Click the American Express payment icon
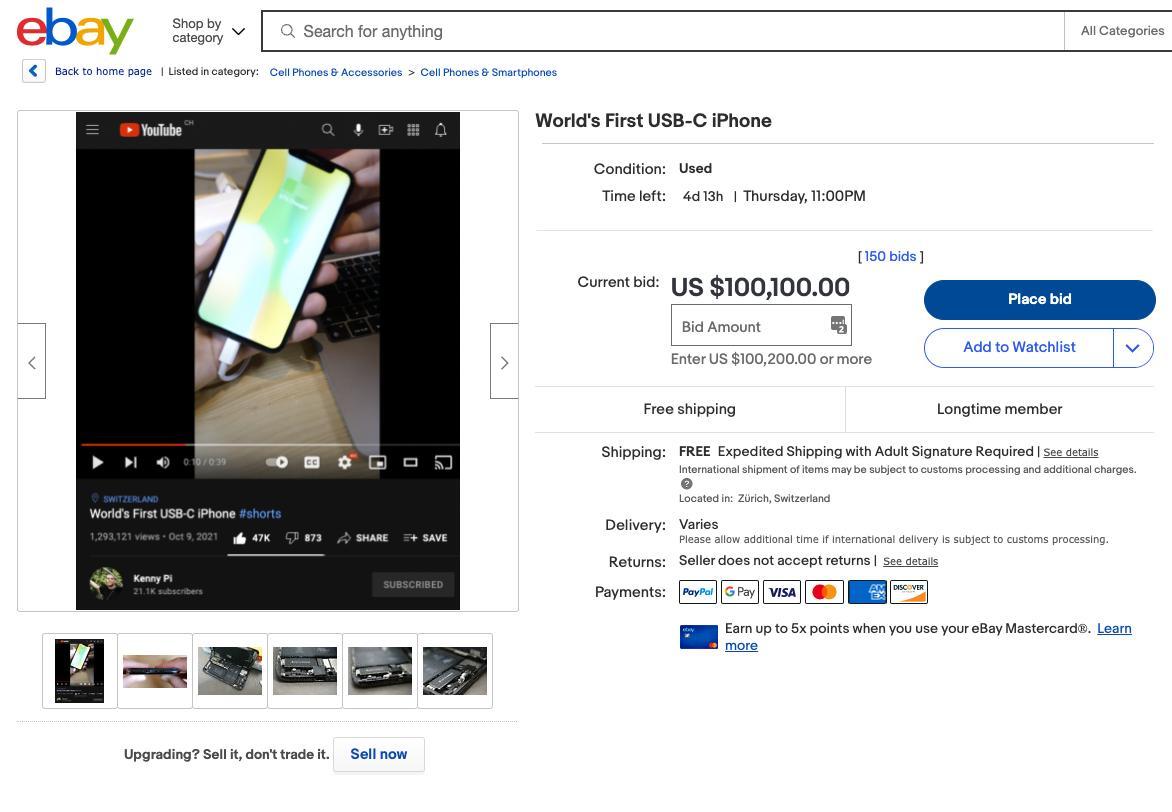 point(867,592)
